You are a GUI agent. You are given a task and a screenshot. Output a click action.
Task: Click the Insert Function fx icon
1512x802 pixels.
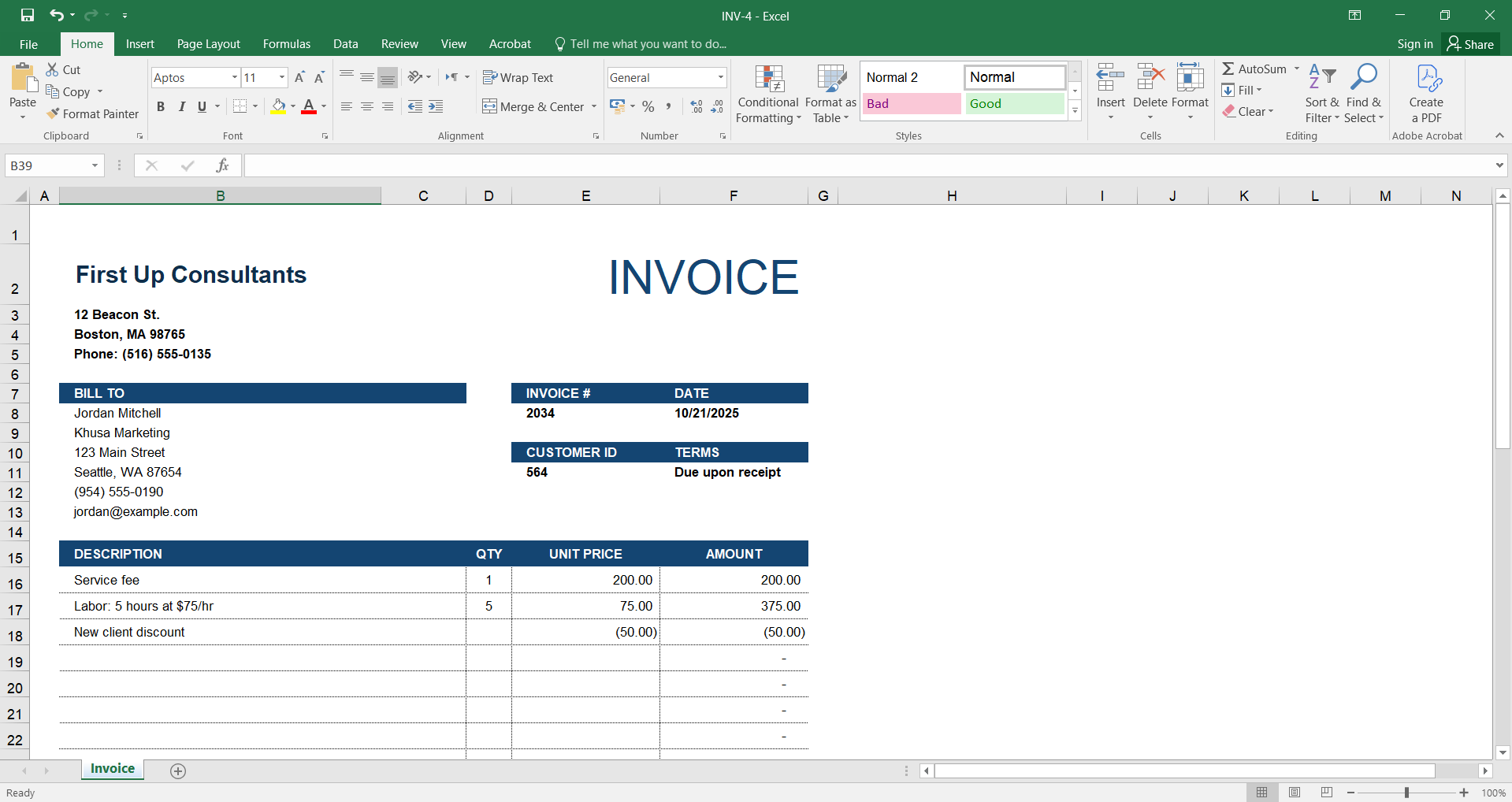(x=222, y=165)
